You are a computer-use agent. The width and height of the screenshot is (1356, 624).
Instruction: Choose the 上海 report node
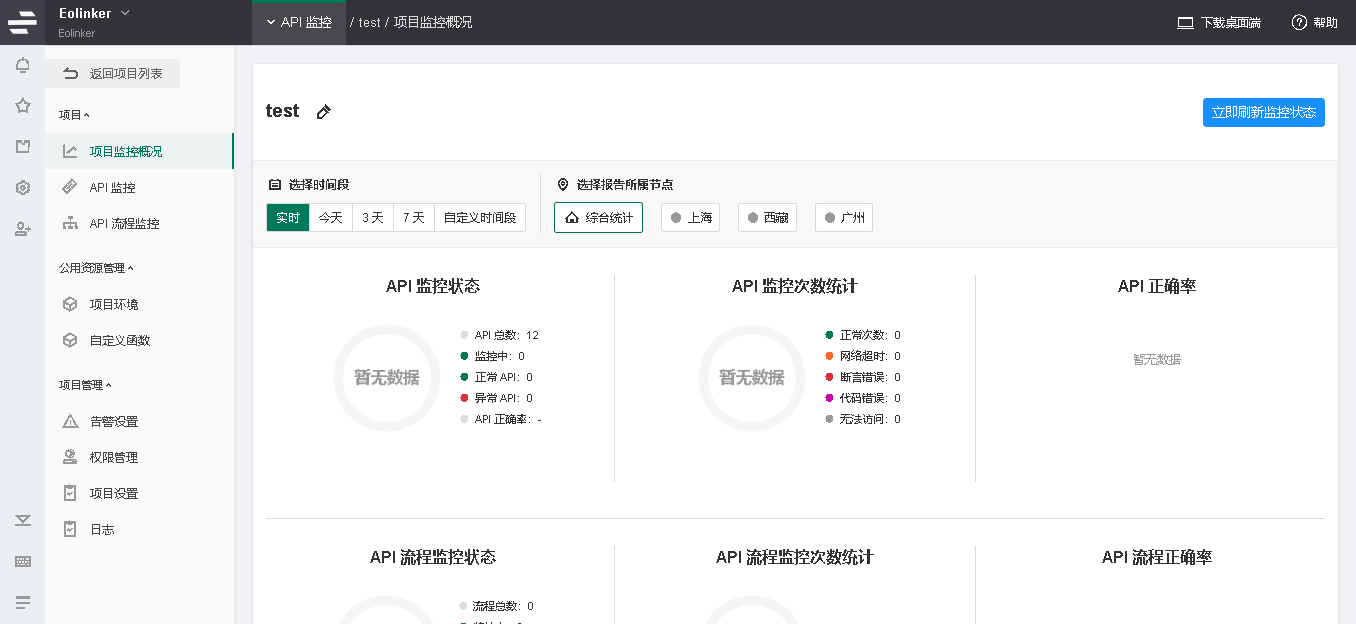coord(690,217)
